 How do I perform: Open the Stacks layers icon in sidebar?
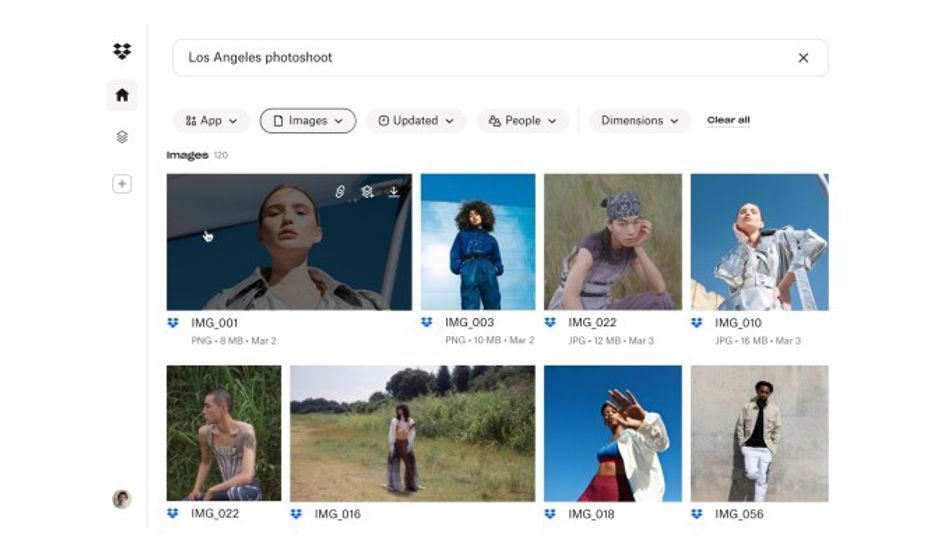click(122, 137)
